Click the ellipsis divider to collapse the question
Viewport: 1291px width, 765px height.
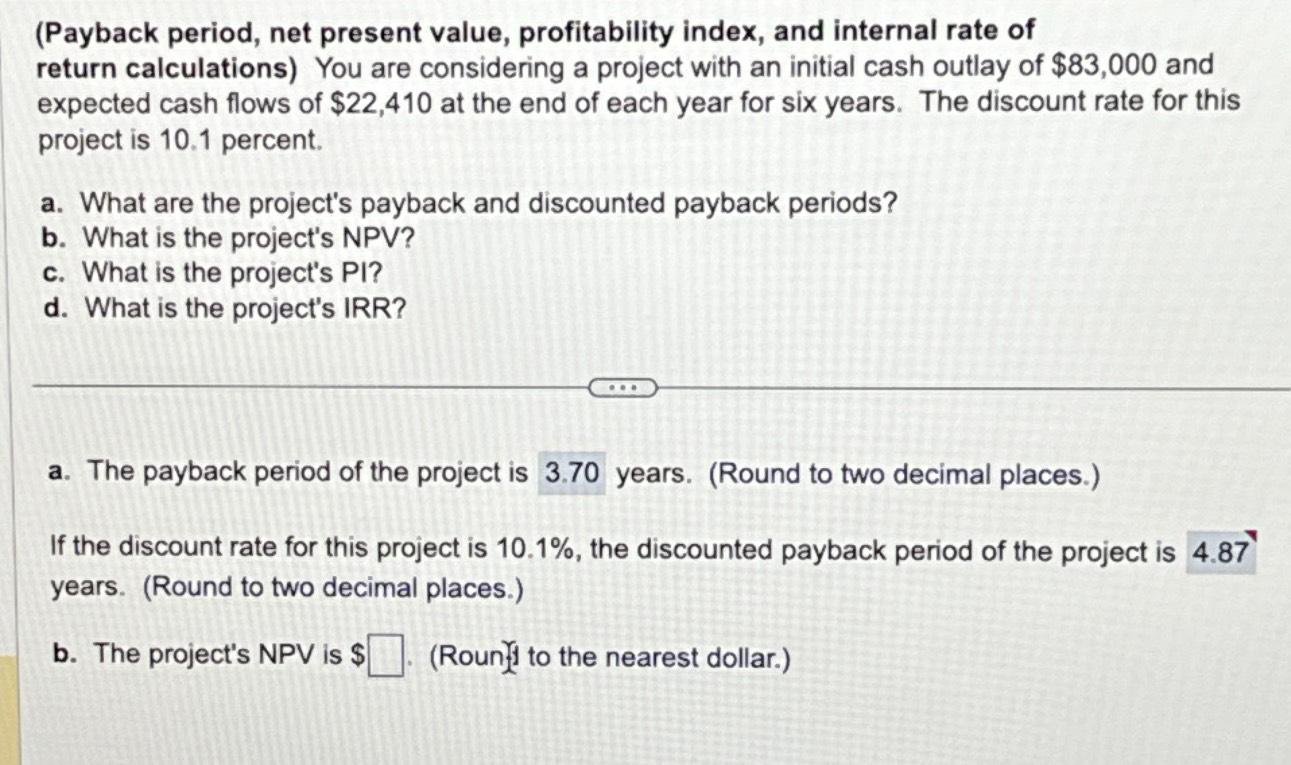click(623, 386)
